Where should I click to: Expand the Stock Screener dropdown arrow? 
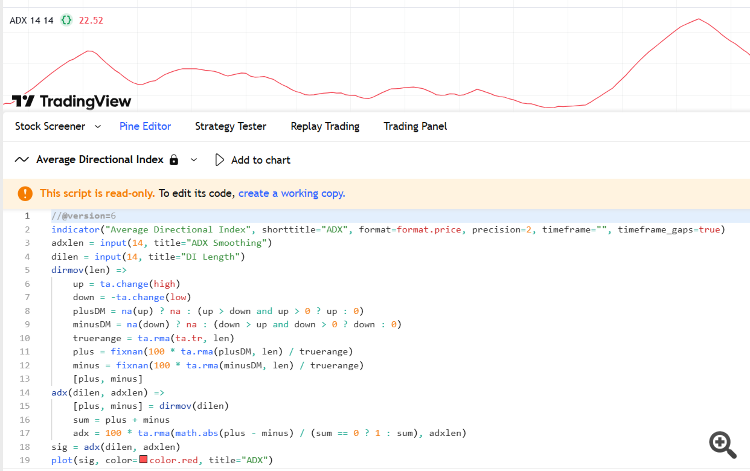(x=98, y=127)
